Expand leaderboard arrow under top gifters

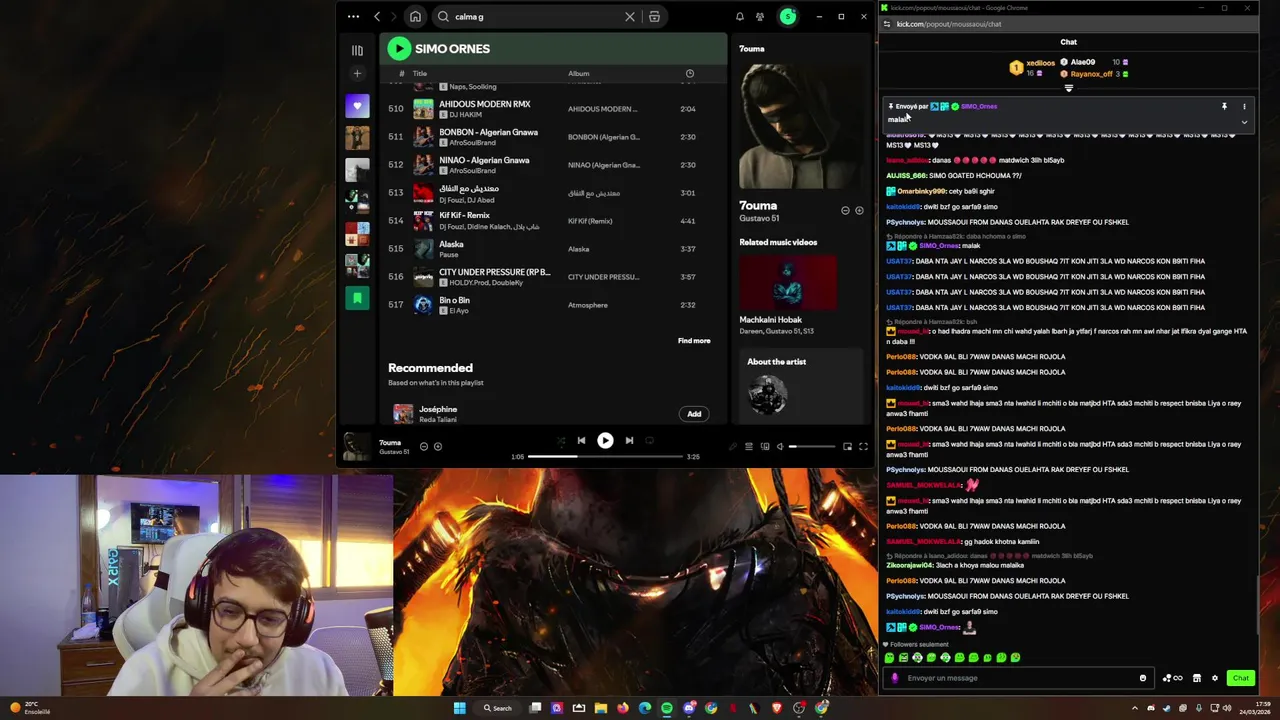(x=1068, y=89)
